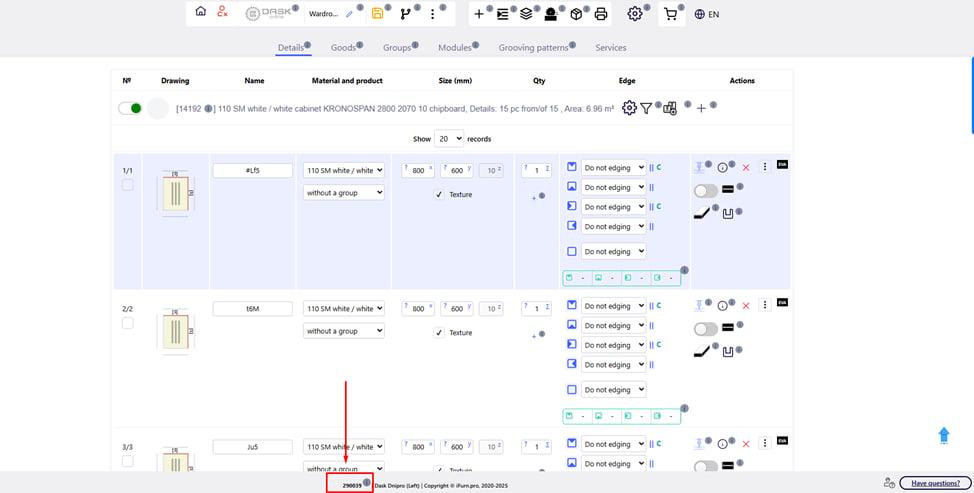Switch to the Goods tab
This screenshot has width=974, height=493.
coord(343,48)
